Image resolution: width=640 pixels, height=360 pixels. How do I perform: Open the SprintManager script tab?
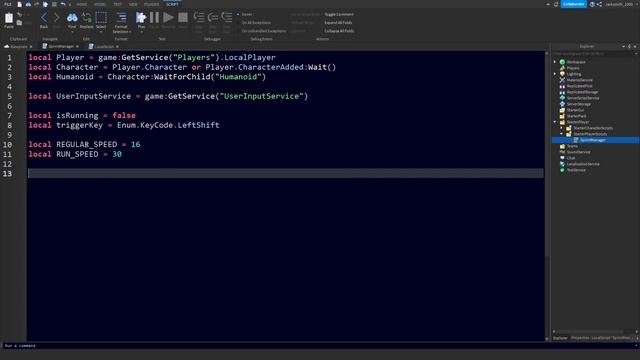point(60,47)
